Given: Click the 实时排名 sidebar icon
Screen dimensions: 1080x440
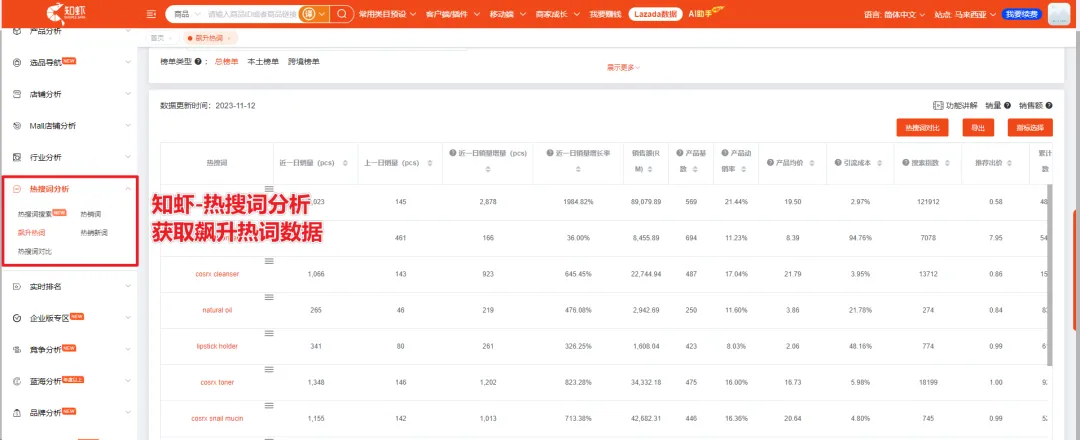Looking at the screenshot, I should pyautogui.click(x=17, y=286).
